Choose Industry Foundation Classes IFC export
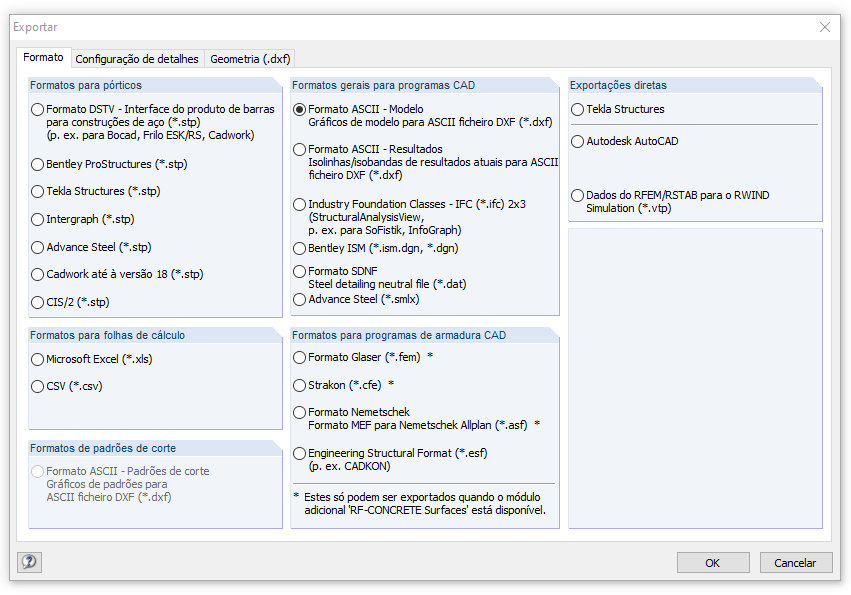 coord(299,203)
